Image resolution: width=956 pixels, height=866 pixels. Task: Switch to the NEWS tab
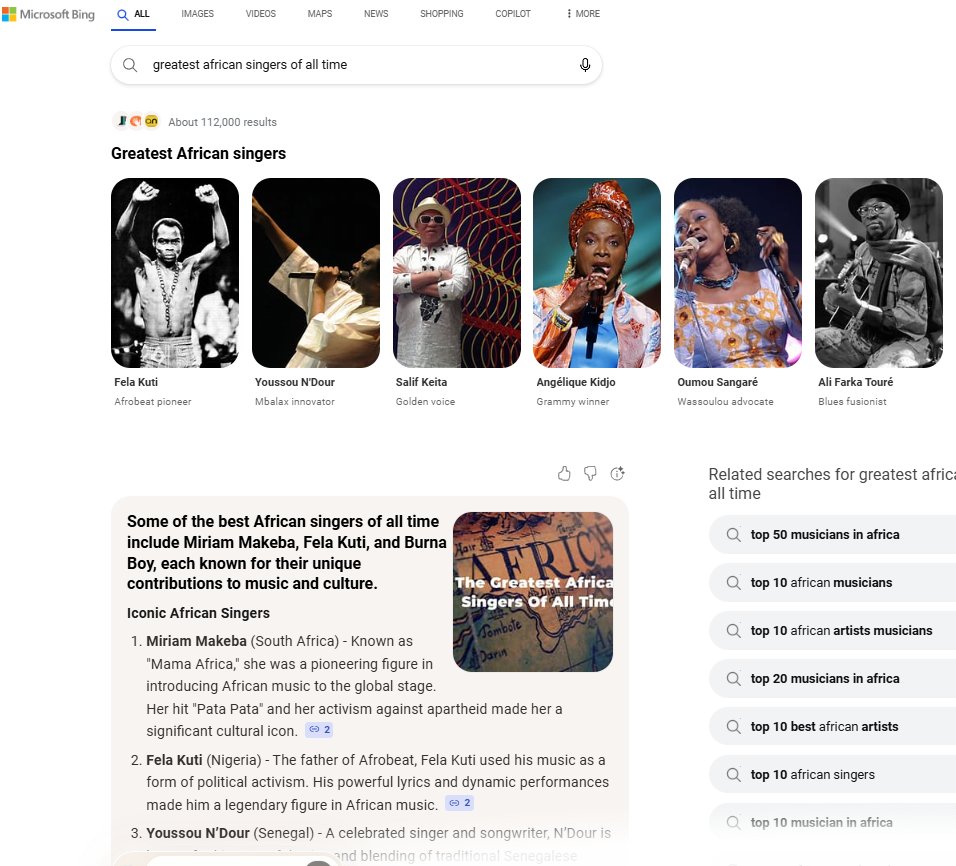click(376, 13)
